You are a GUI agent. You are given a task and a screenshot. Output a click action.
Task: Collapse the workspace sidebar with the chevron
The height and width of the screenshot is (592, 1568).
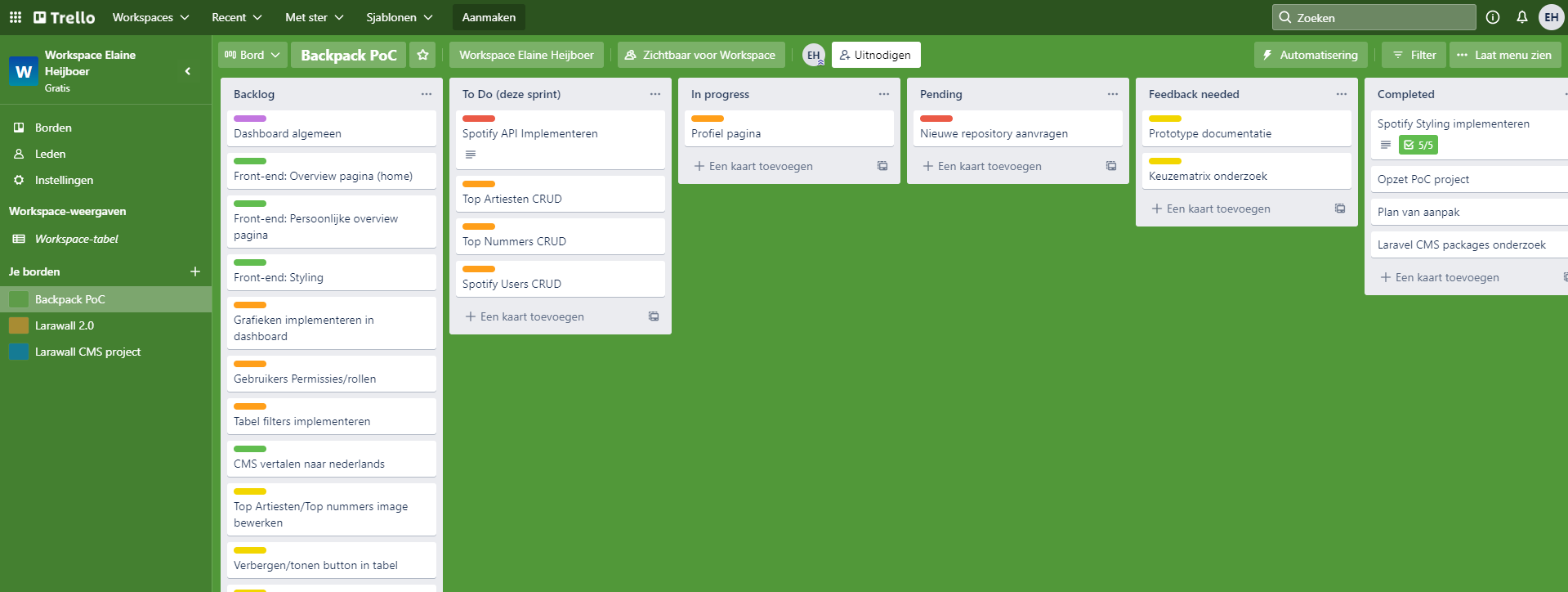coord(188,71)
